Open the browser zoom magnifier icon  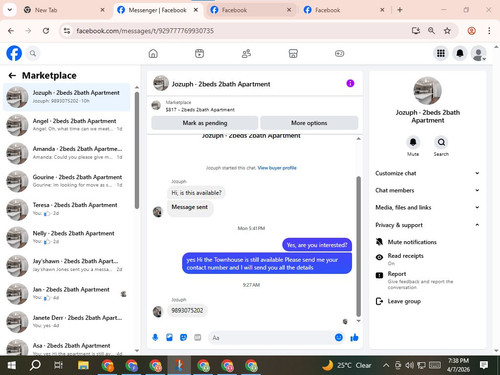coord(431,31)
